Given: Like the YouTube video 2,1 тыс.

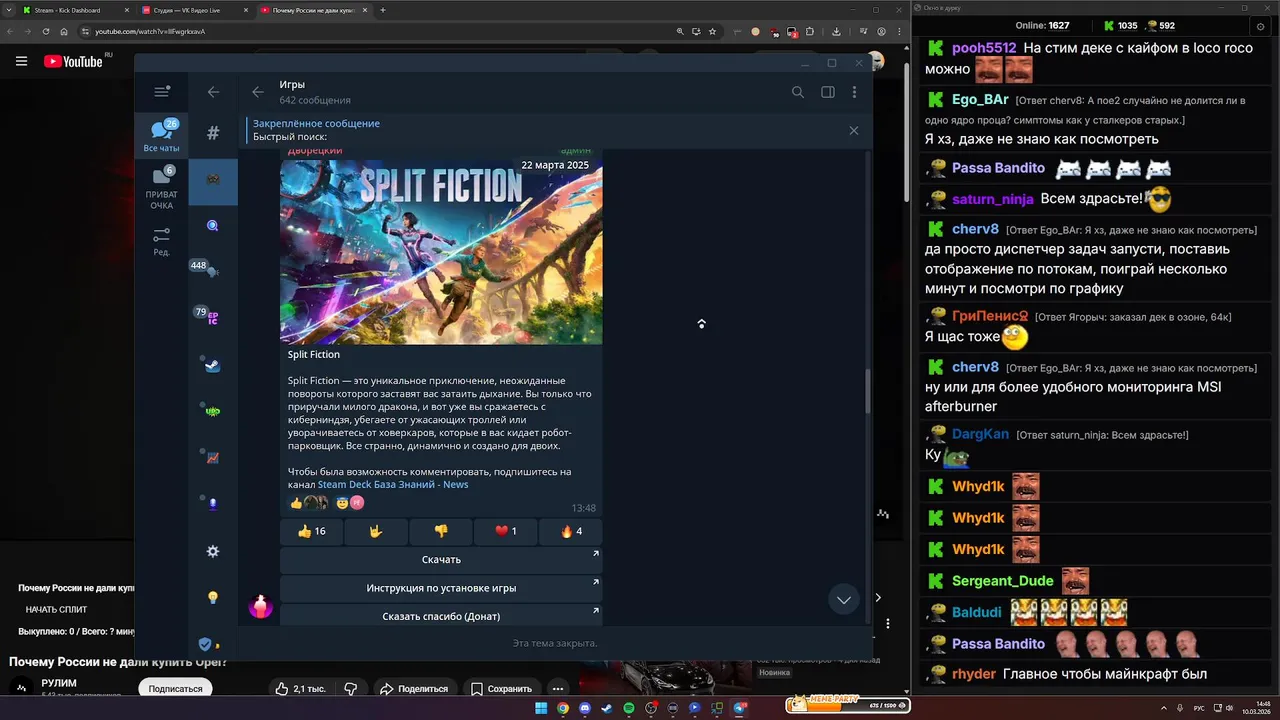Looking at the screenshot, I should click(301, 689).
